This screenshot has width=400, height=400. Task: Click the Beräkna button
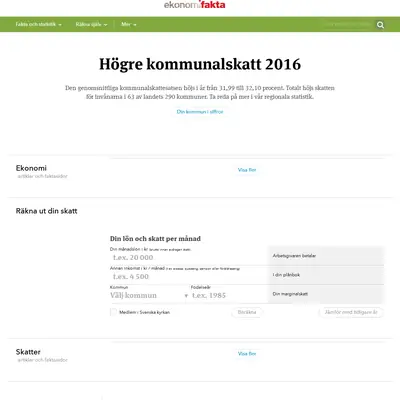[247, 312]
